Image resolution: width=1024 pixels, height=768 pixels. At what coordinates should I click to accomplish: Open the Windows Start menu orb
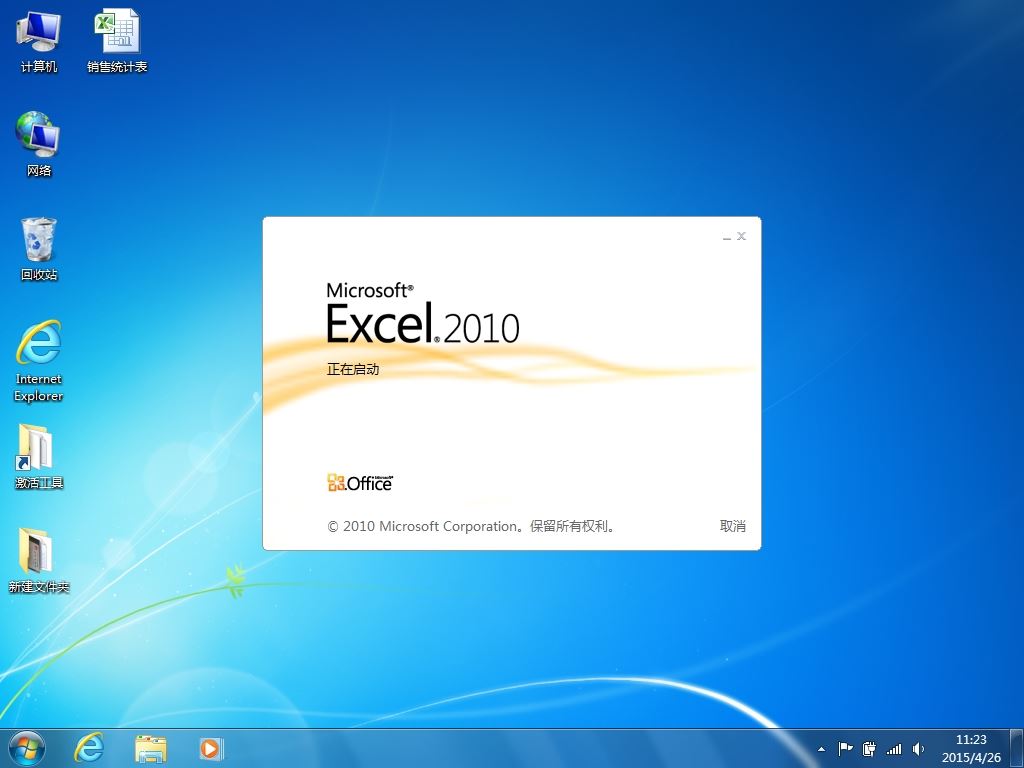(27, 748)
